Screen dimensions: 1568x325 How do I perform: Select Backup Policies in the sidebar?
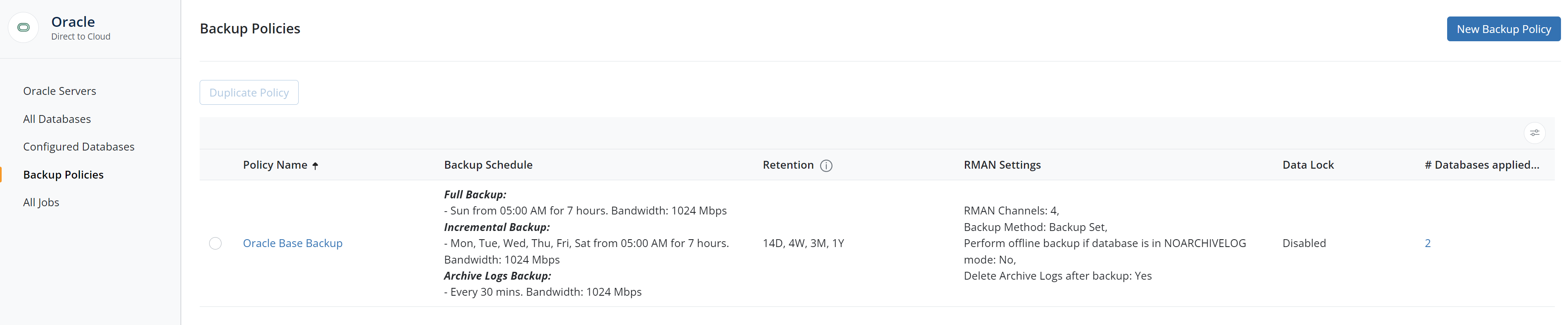[x=63, y=175]
